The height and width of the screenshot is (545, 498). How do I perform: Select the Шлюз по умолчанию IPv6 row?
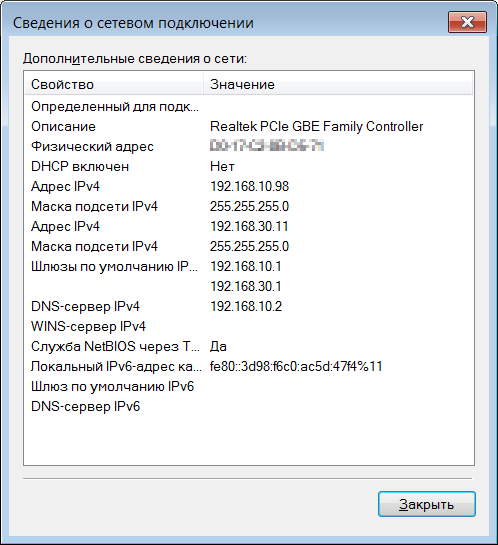249,387
